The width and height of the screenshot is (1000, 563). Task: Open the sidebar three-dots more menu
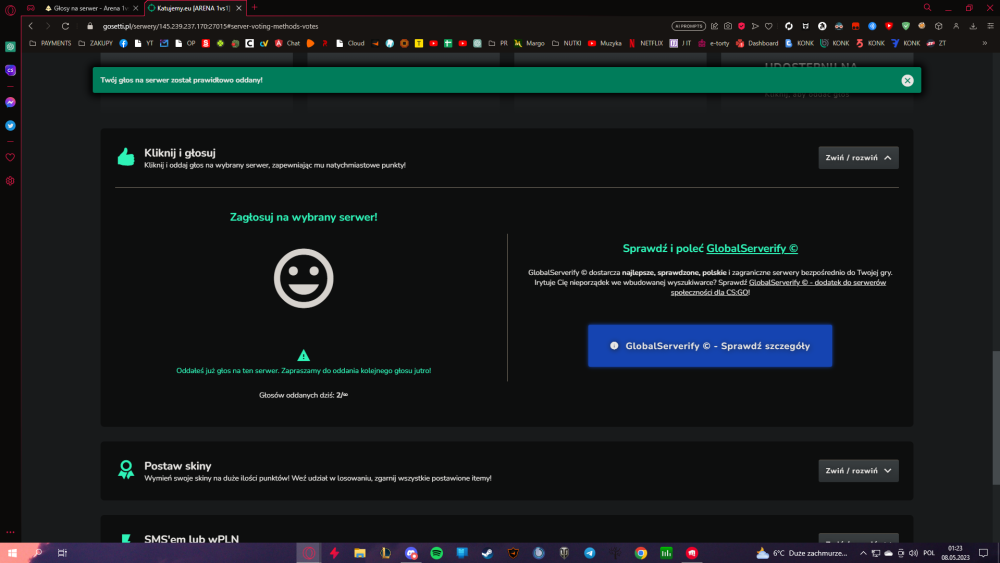(x=10, y=532)
